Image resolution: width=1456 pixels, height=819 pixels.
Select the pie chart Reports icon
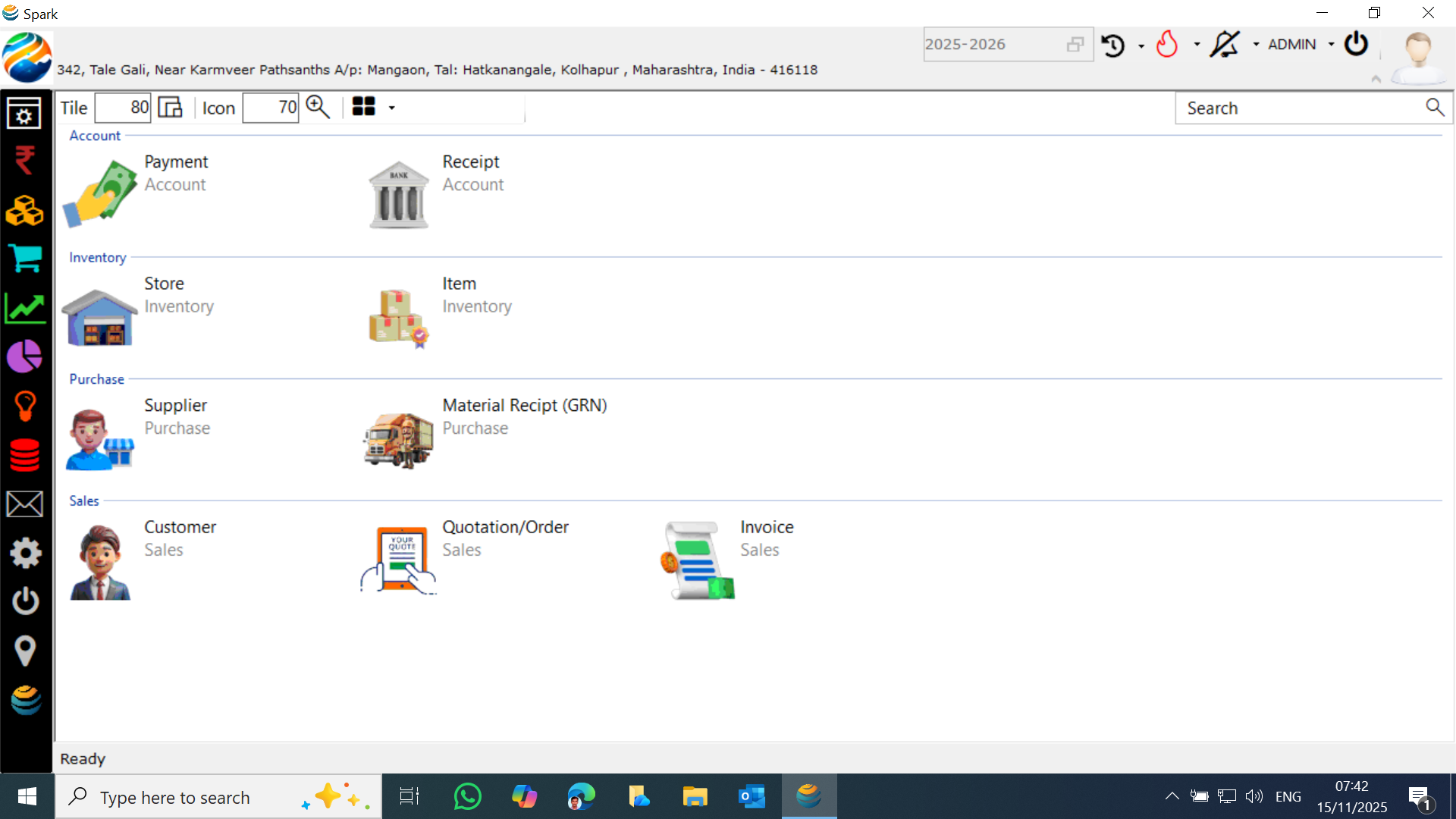(26, 356)
